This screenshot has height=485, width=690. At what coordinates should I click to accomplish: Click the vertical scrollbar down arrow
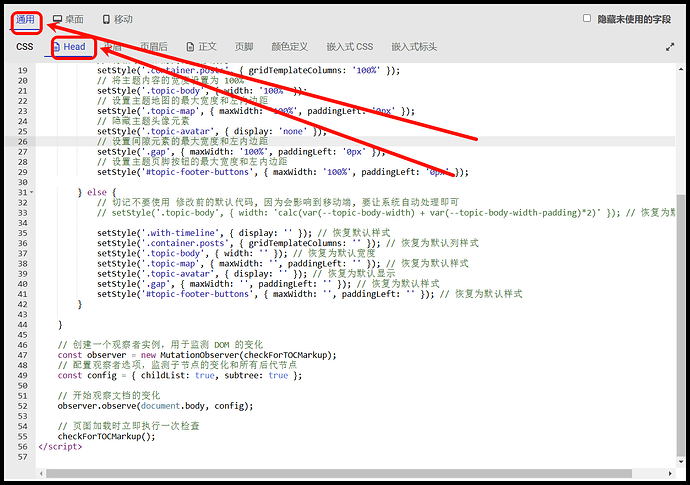click(681, 462)
